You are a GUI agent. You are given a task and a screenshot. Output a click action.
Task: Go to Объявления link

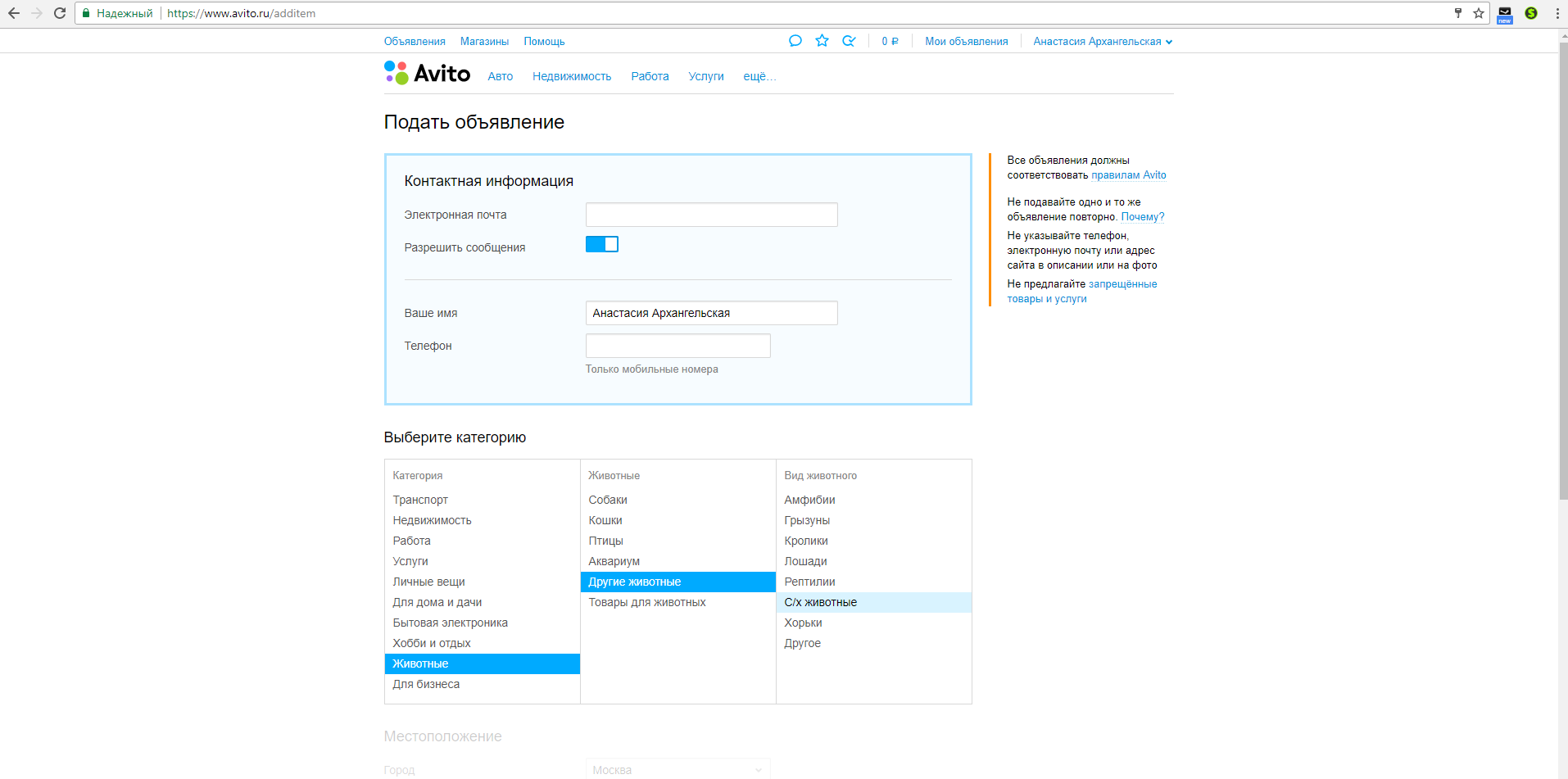pyautogui.click(x=415, y=42)
